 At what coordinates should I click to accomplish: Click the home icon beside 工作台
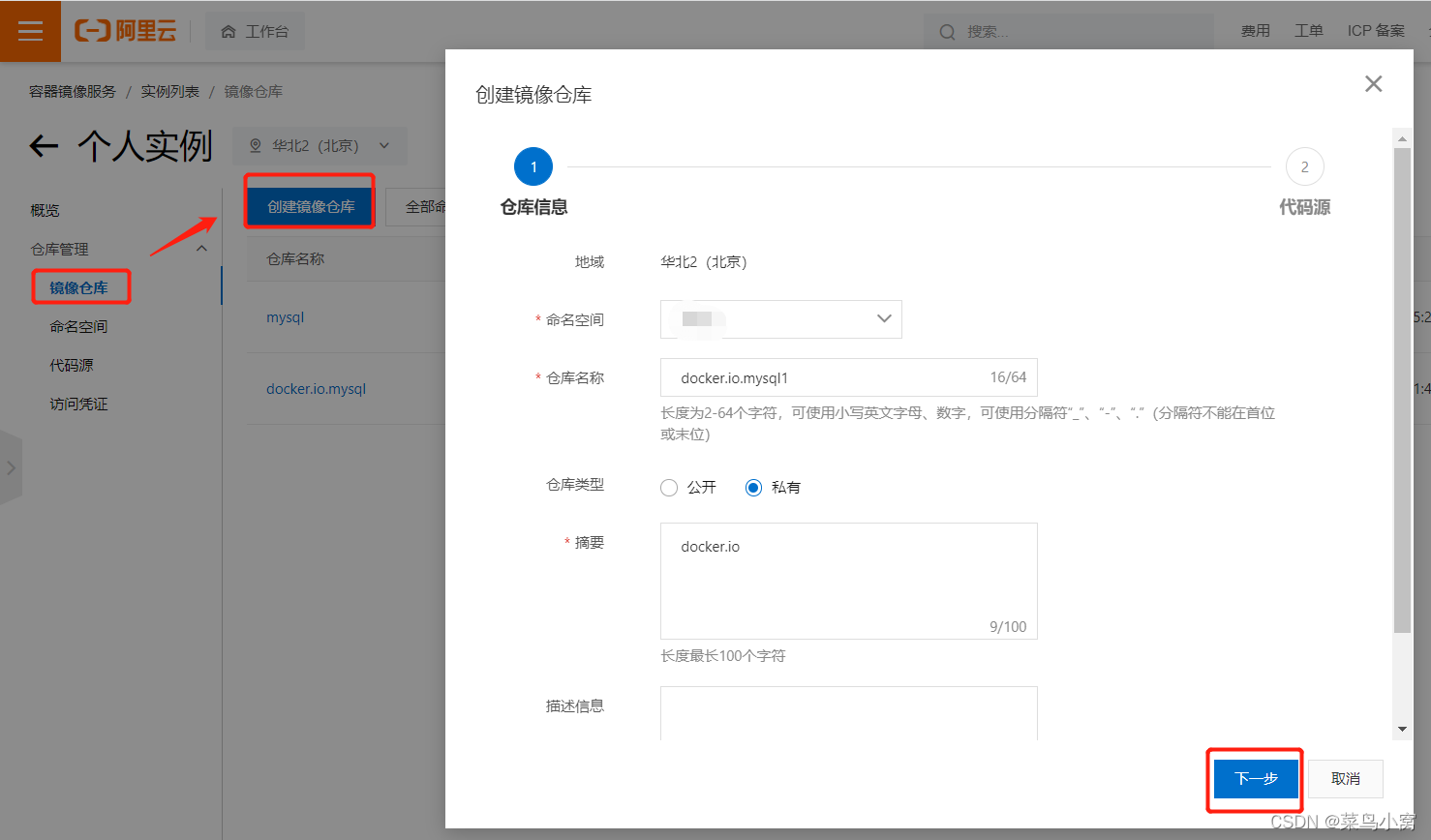click(228, 32)
